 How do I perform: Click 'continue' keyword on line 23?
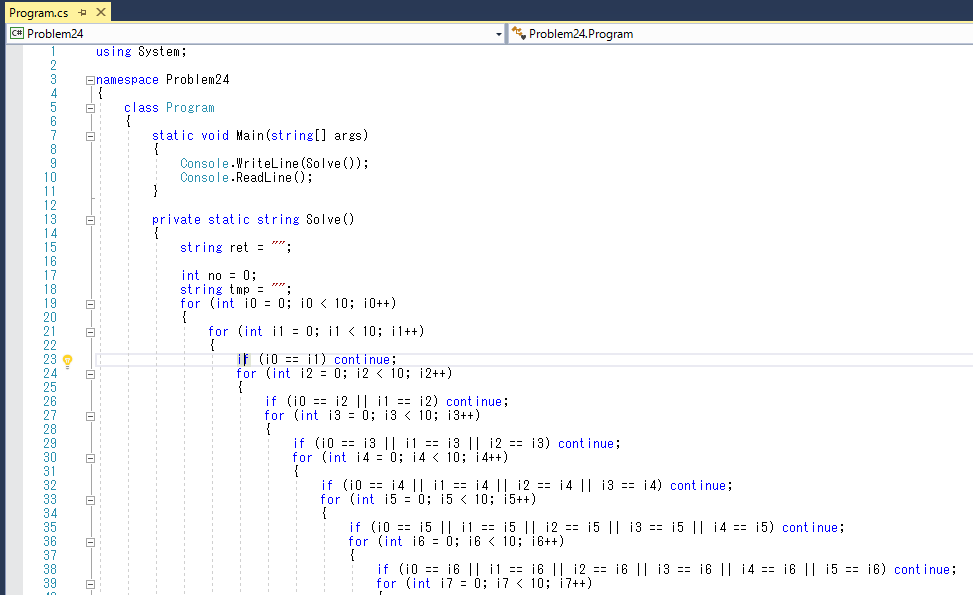pos(362,359)
